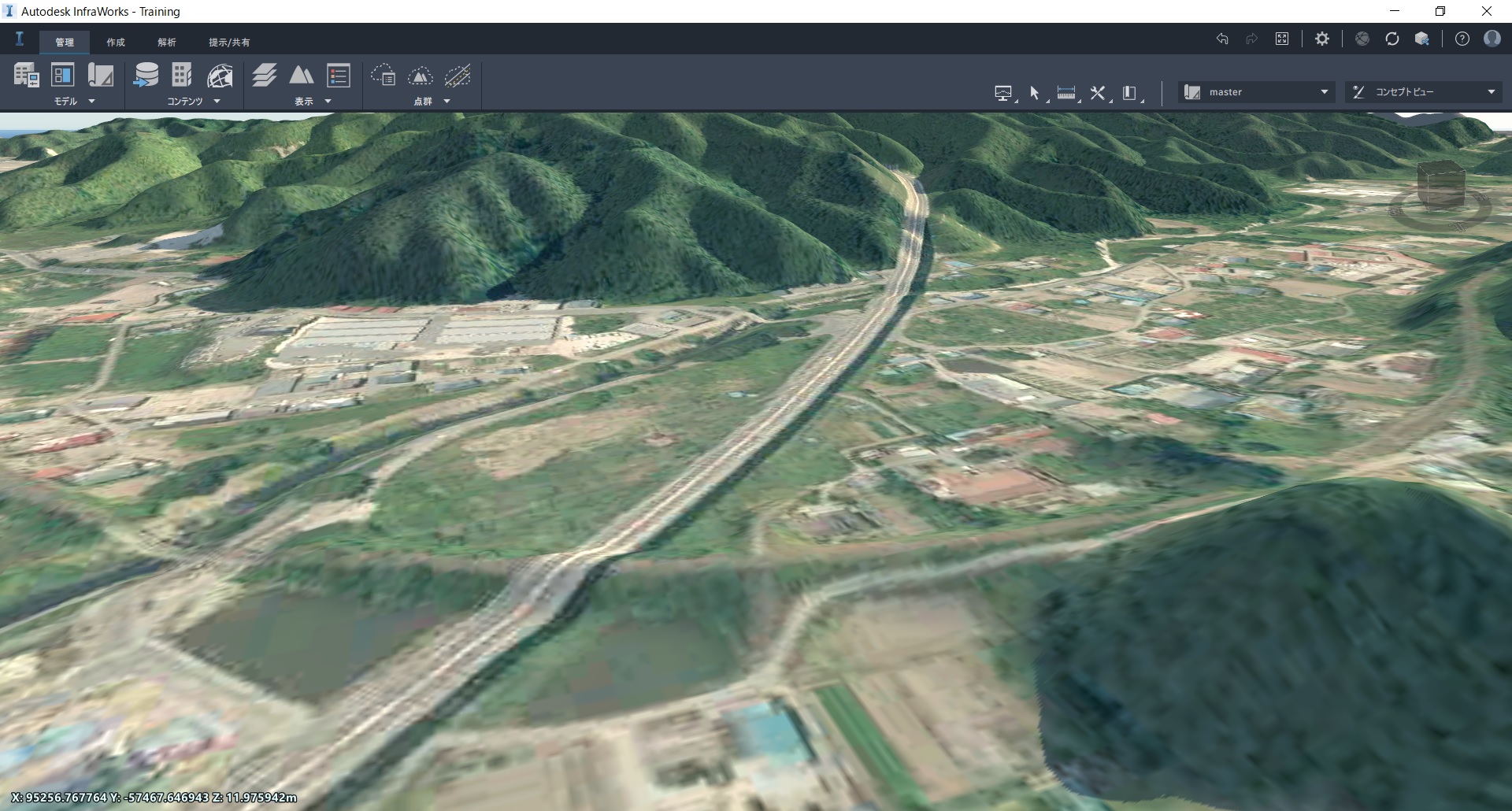1512x811 pixels.
Task: Expand the 表示 group dropdown
Action: [328, 102]
